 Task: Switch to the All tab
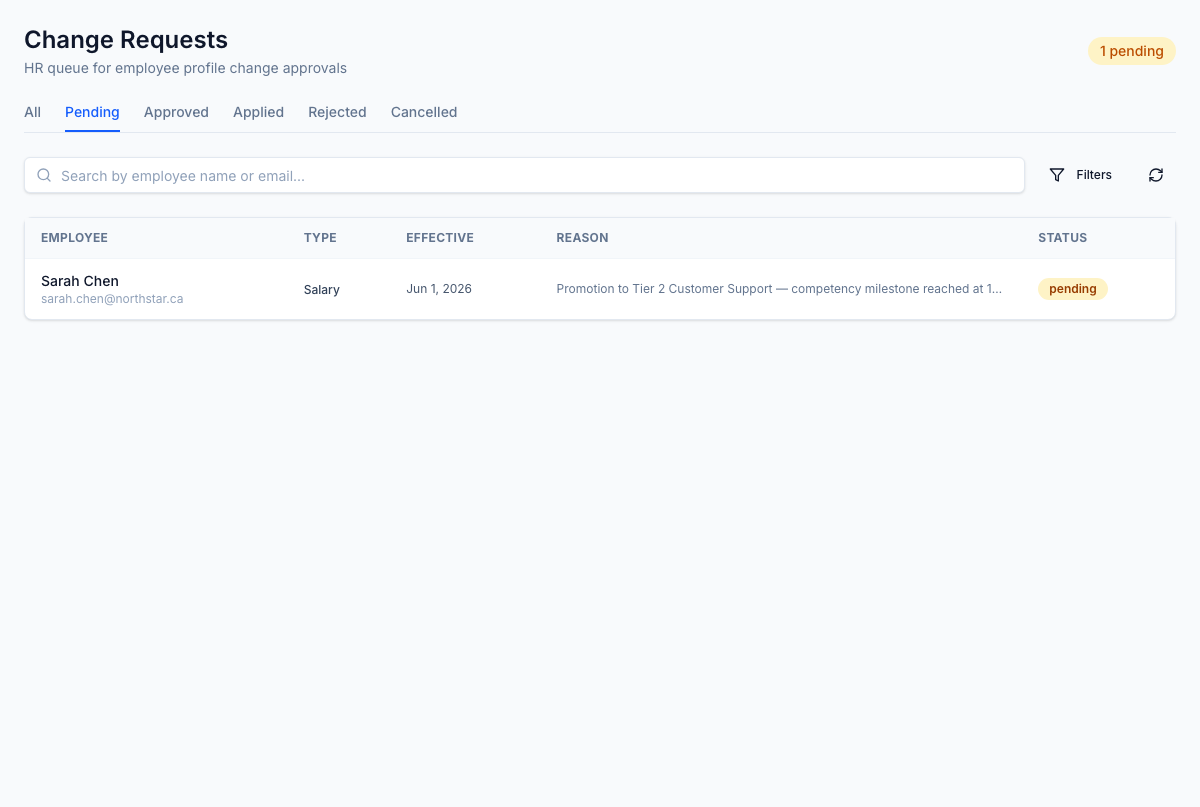32,112
